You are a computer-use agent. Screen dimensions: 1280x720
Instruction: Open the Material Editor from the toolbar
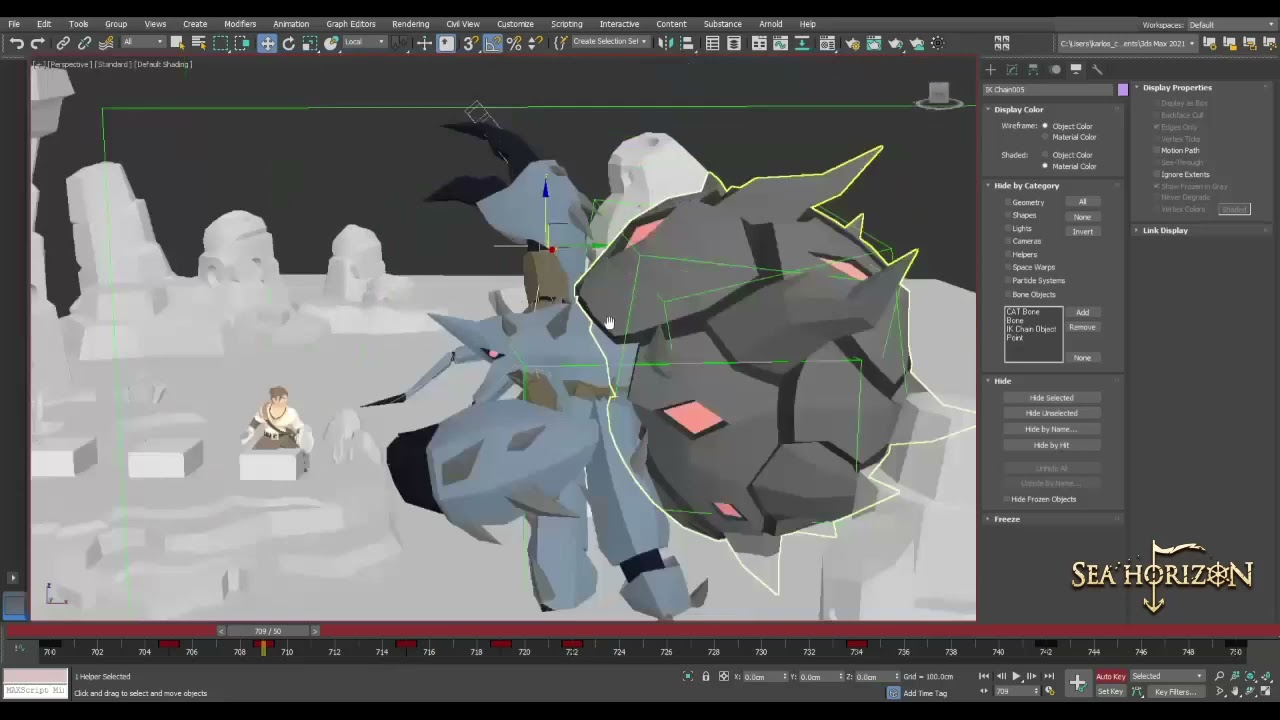(828, 43)
